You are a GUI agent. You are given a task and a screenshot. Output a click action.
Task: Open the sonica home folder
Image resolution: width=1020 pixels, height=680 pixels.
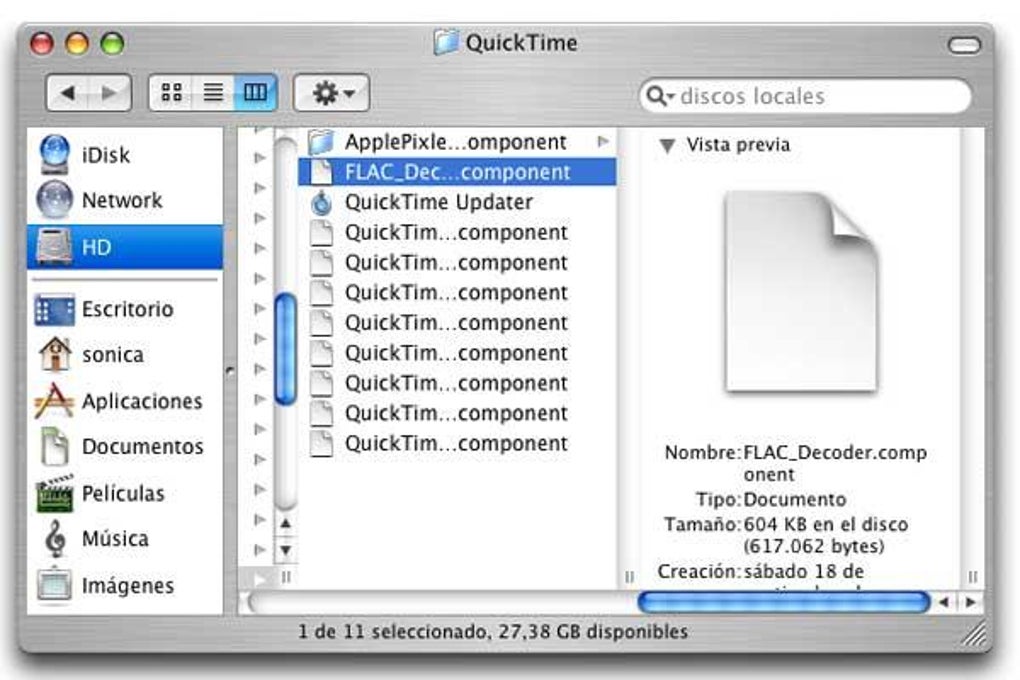(x=125, y=355)
